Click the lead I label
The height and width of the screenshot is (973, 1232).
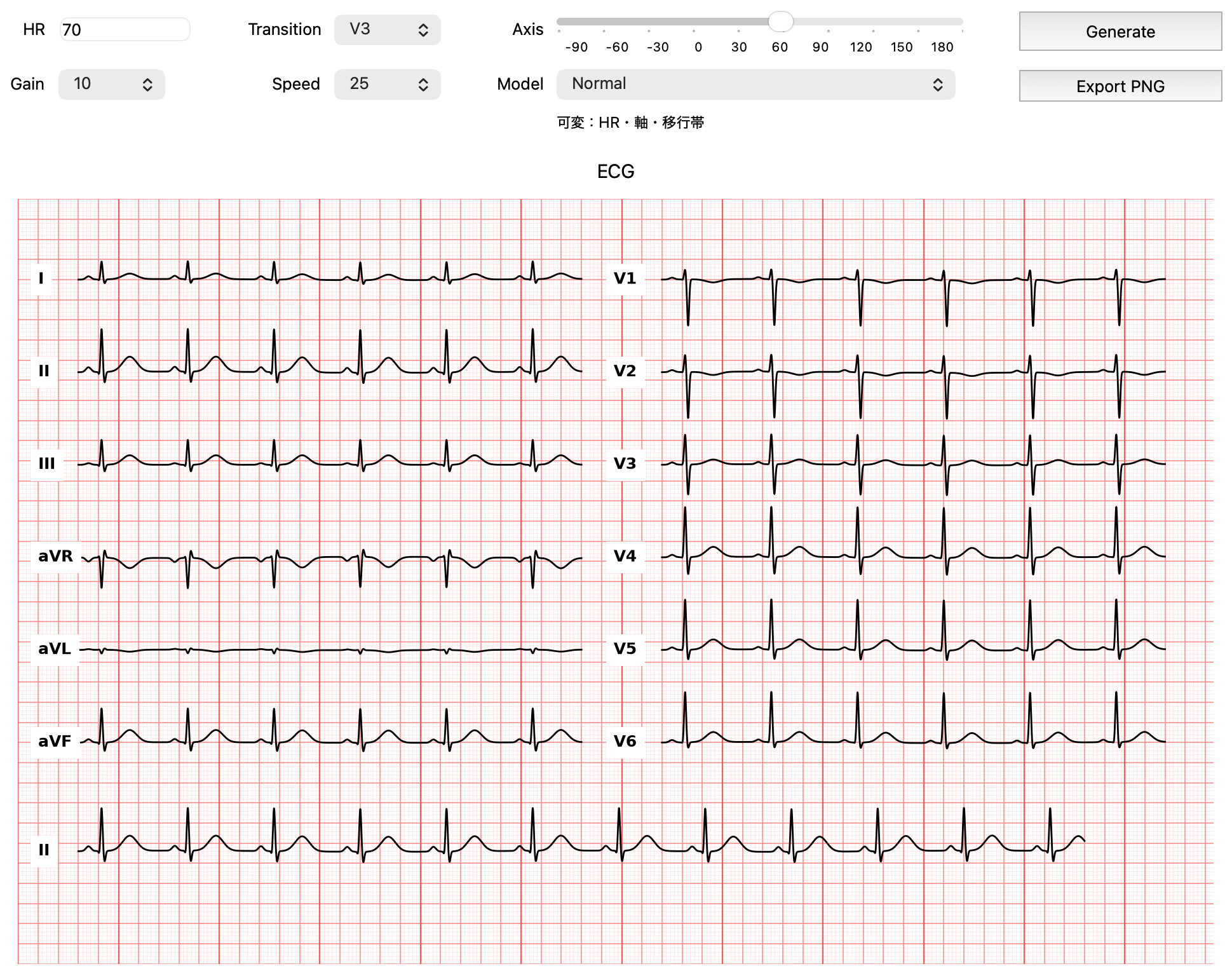click(41, 278)
